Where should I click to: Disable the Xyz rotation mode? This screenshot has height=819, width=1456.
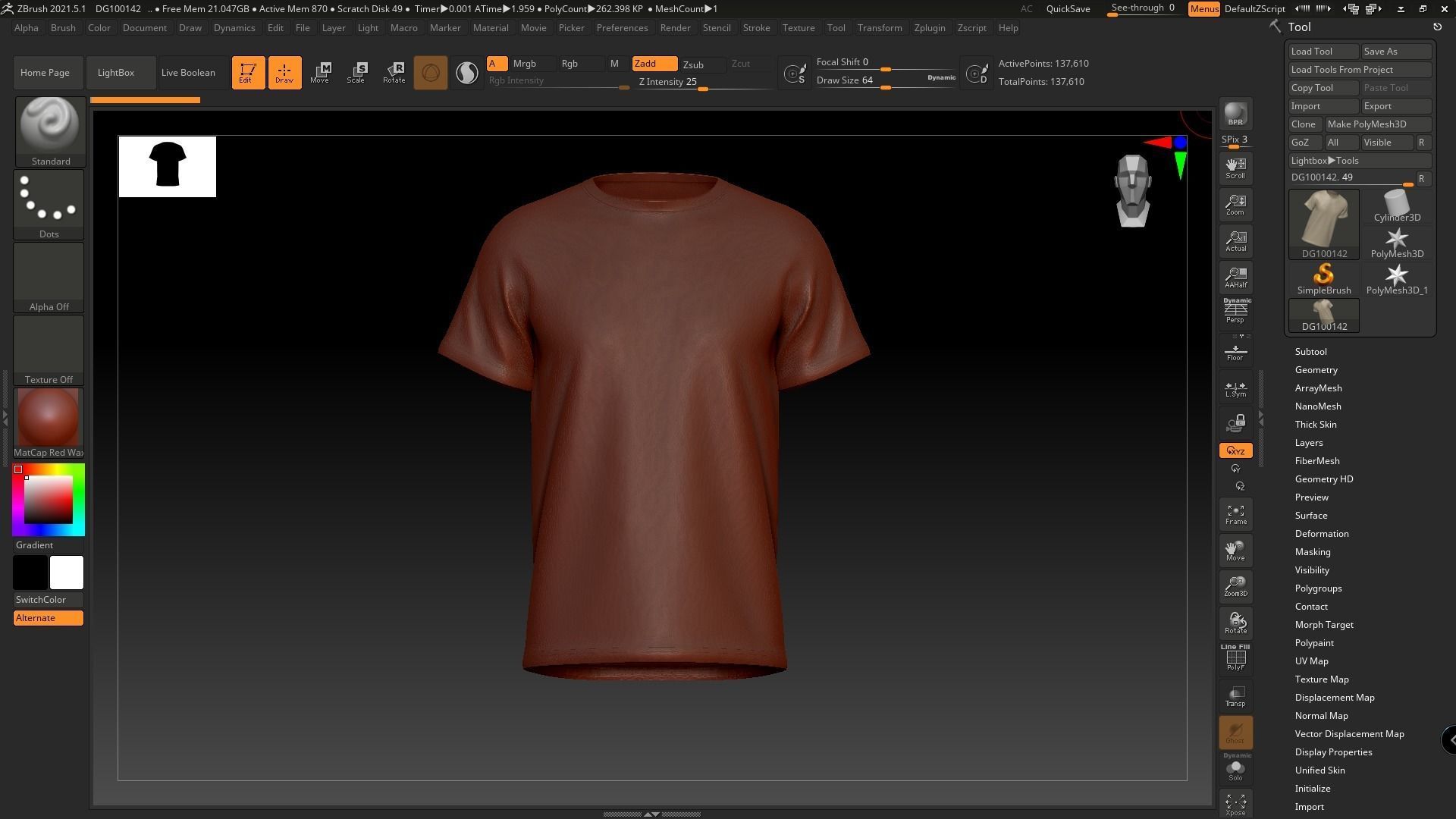(x=1235, y=450)
